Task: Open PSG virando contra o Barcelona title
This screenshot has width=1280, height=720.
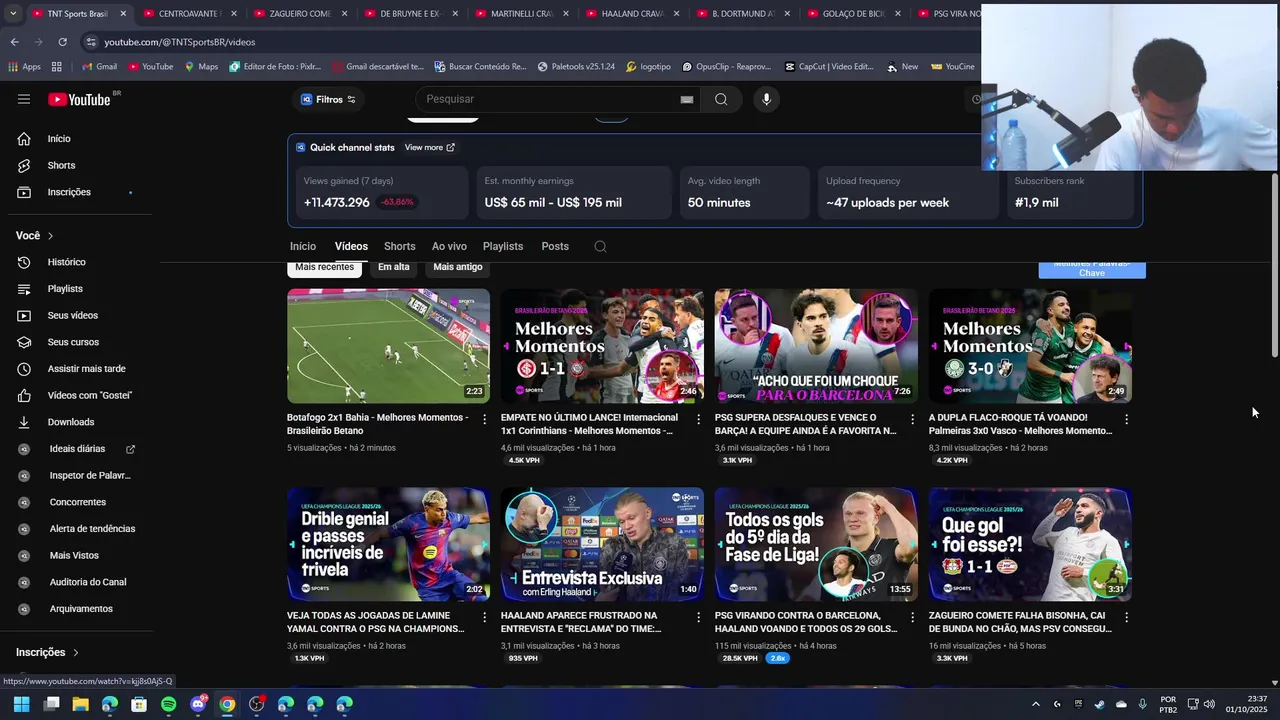Action: [806, 622]
